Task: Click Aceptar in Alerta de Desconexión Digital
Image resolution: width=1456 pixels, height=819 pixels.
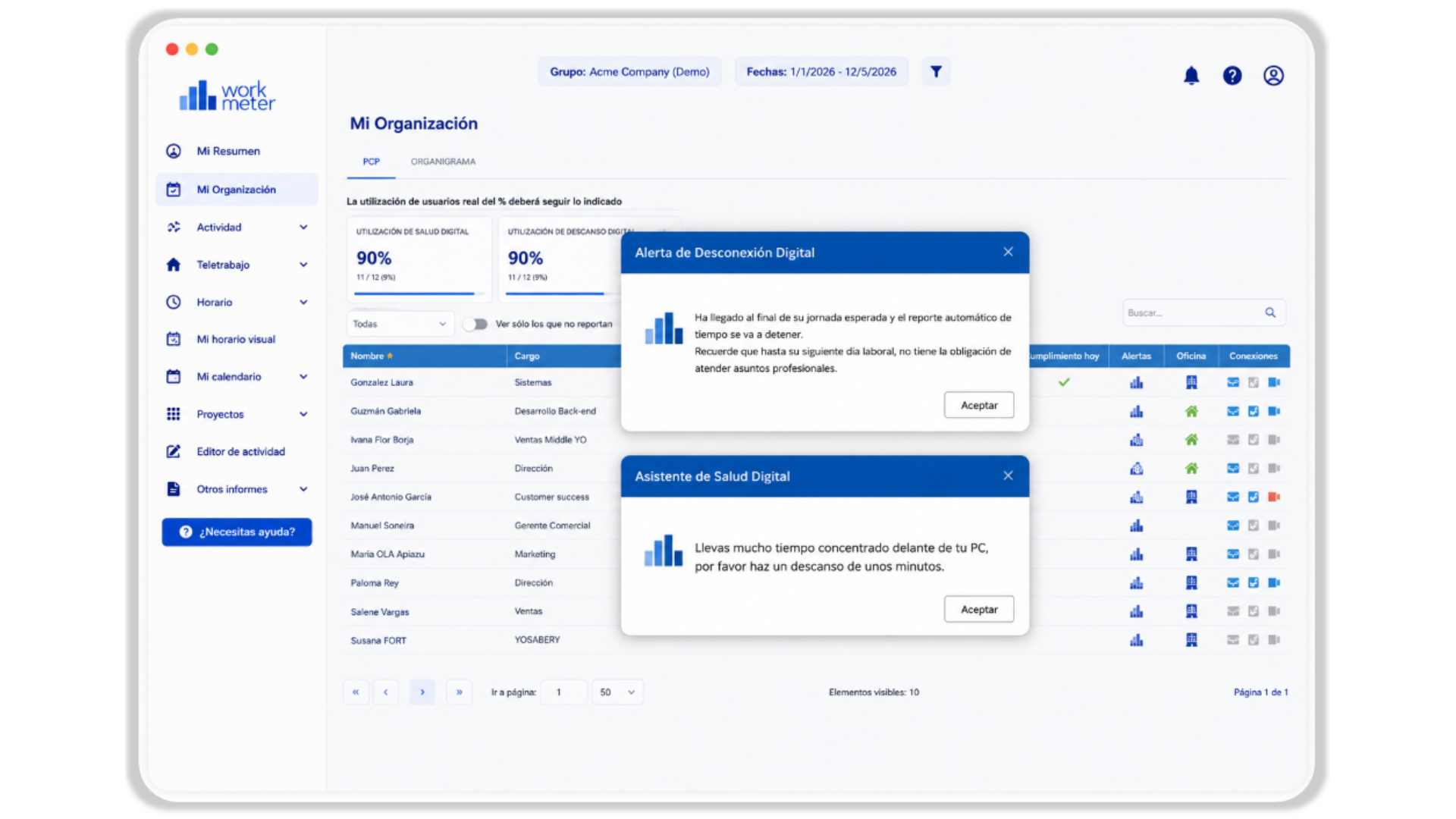Action: [x=979, y=405]
